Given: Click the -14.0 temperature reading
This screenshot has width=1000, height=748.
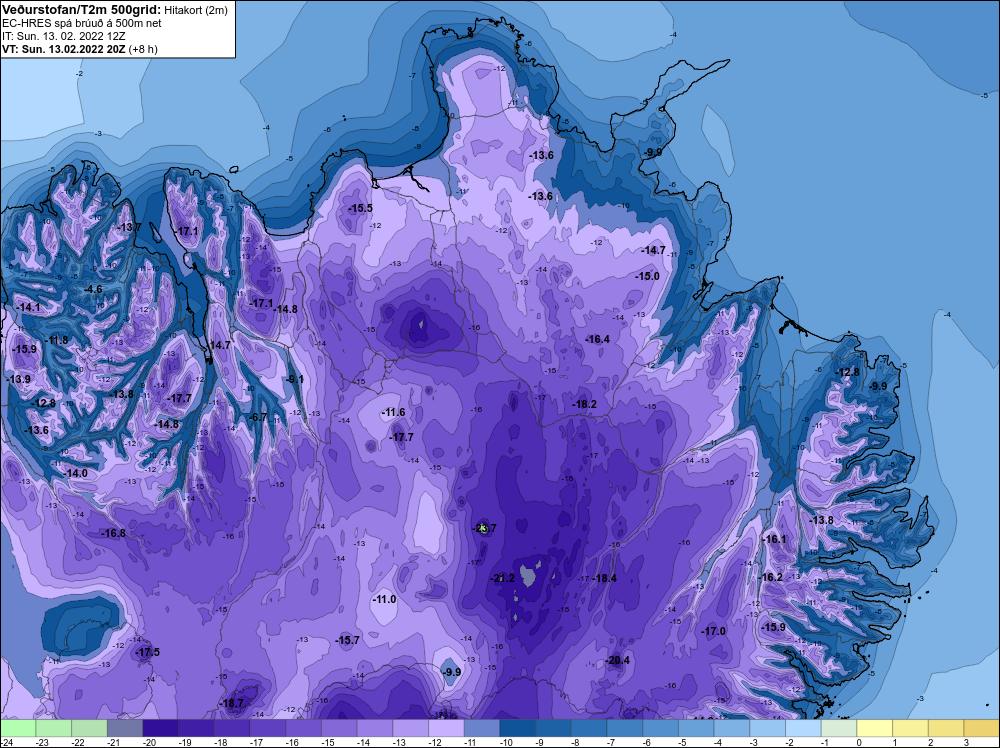Looking at the screenshot, I should [x=76, y=473].
